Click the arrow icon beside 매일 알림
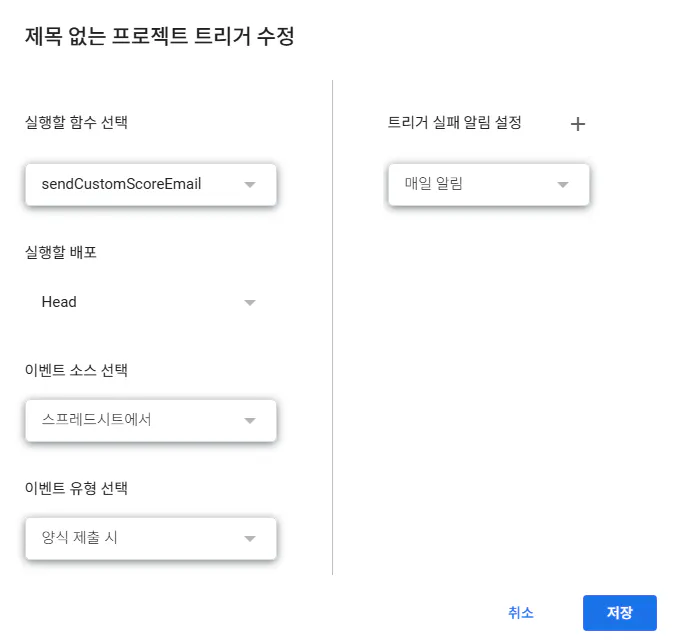 pos(562,184)
